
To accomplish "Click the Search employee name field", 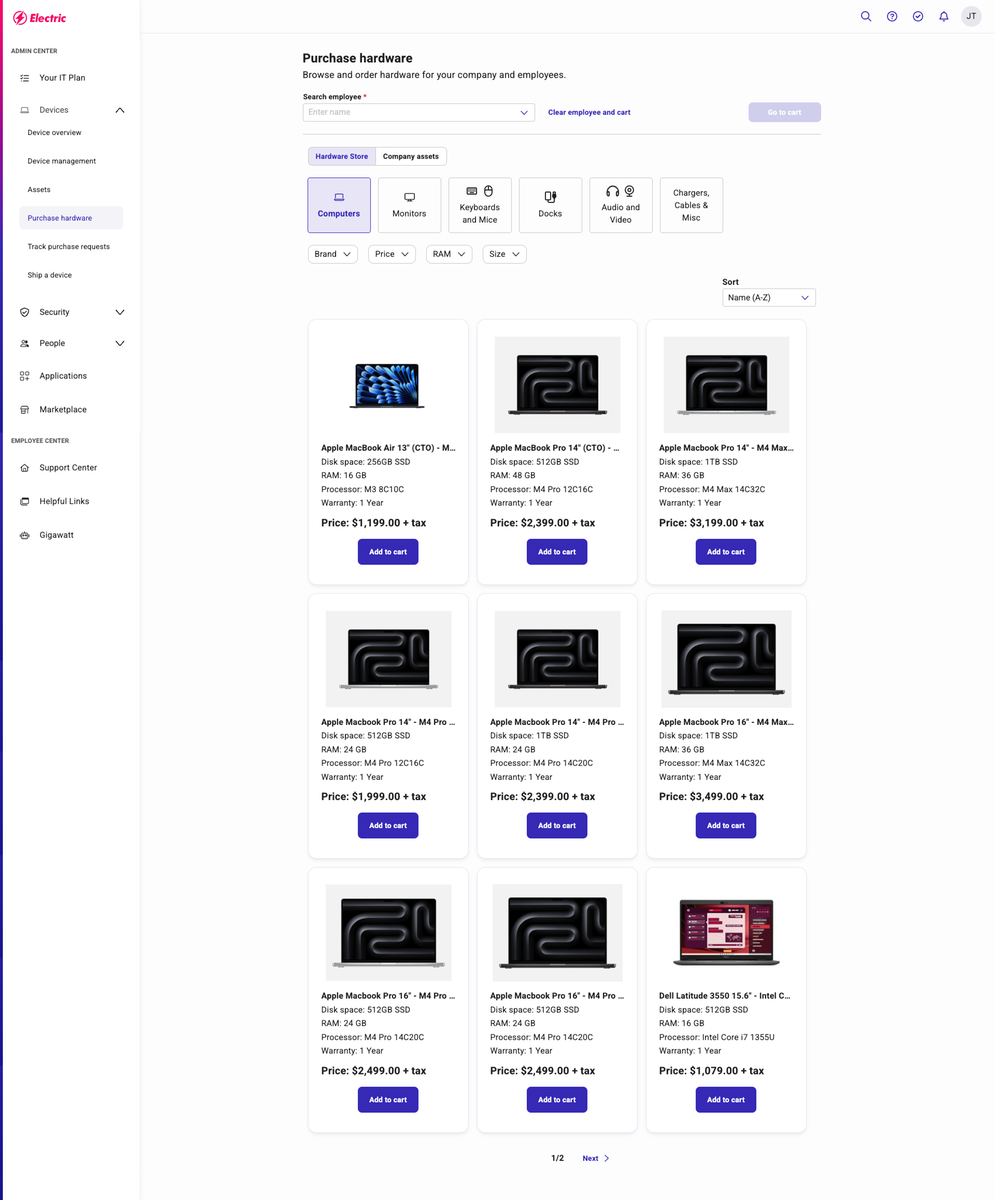I will tap(410, 113).
